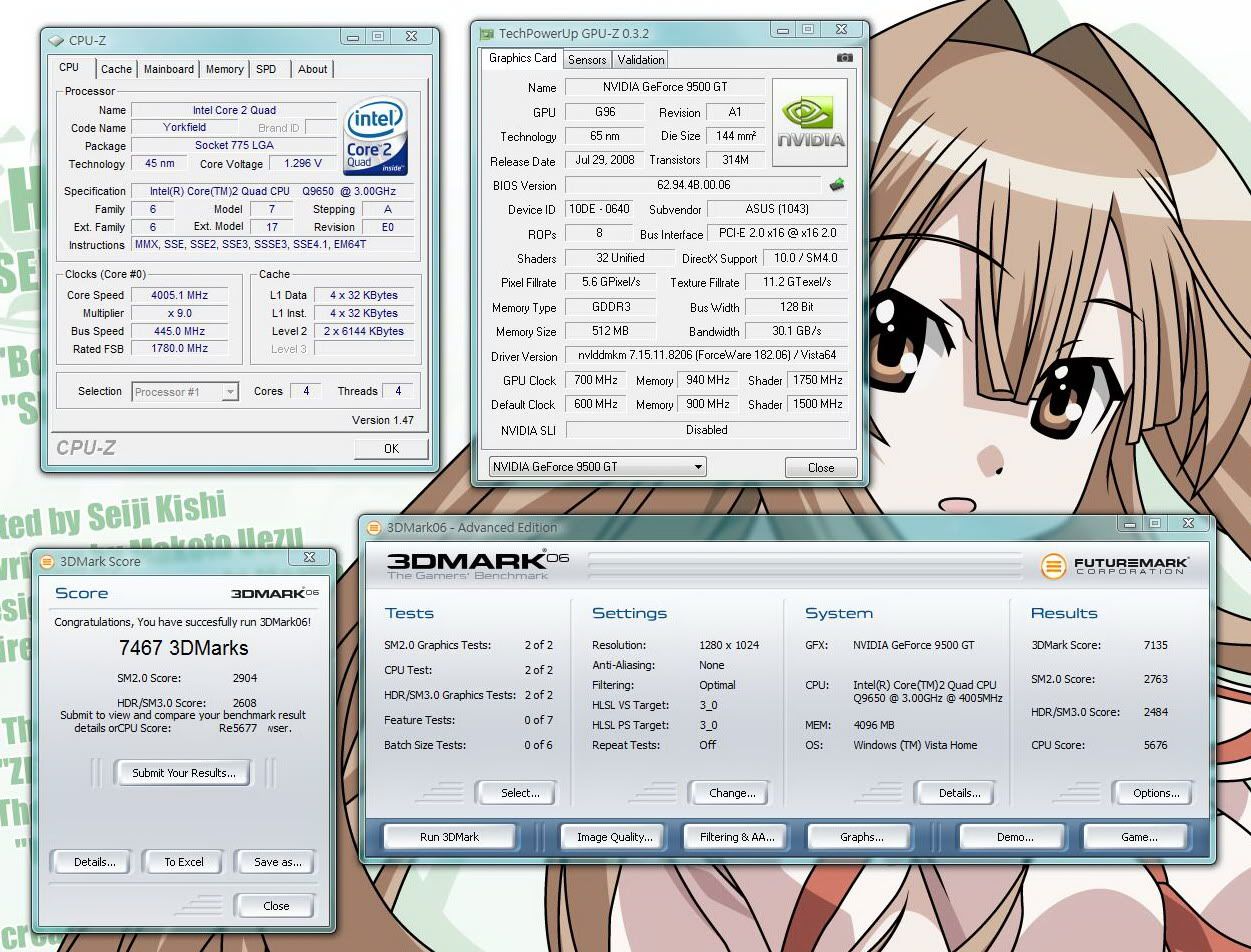Click the GPU-Z camera screenshot icon
Screen dimensions: 1251x952
coord(844,58)
